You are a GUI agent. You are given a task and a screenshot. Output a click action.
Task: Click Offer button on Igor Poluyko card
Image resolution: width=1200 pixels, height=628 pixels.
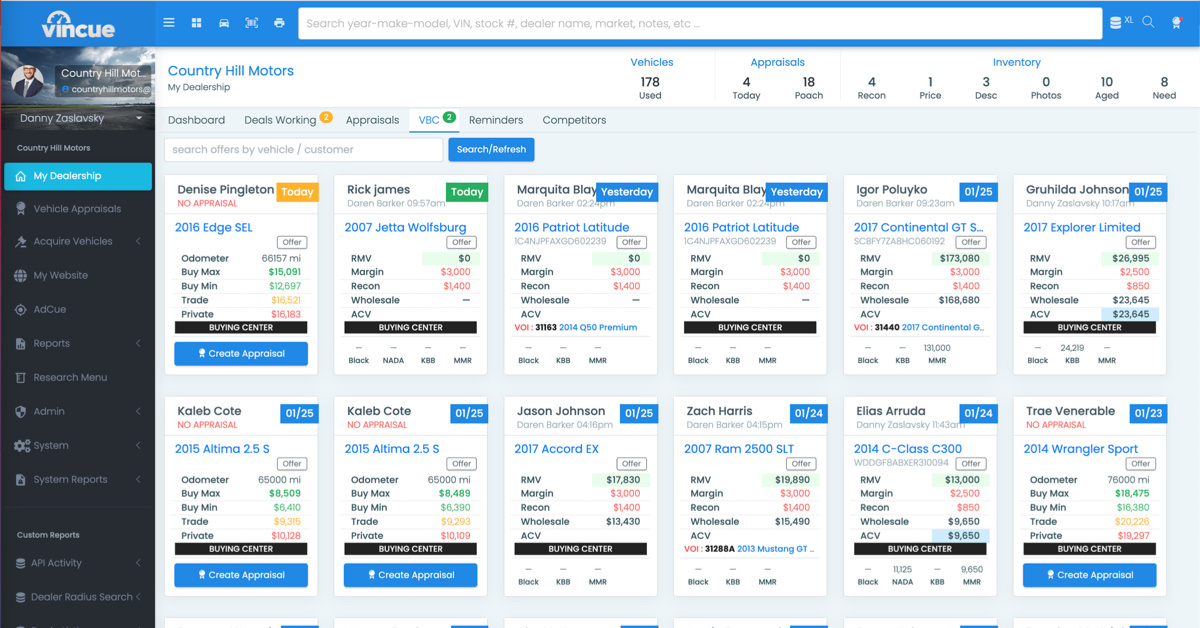[x=971, y=242]
